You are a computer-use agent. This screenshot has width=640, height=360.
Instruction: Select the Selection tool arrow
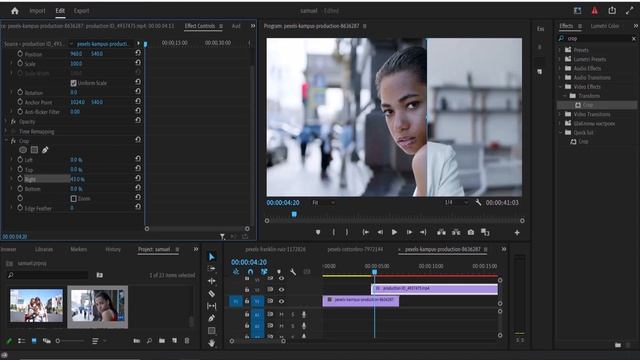click(x=211, y=257)
